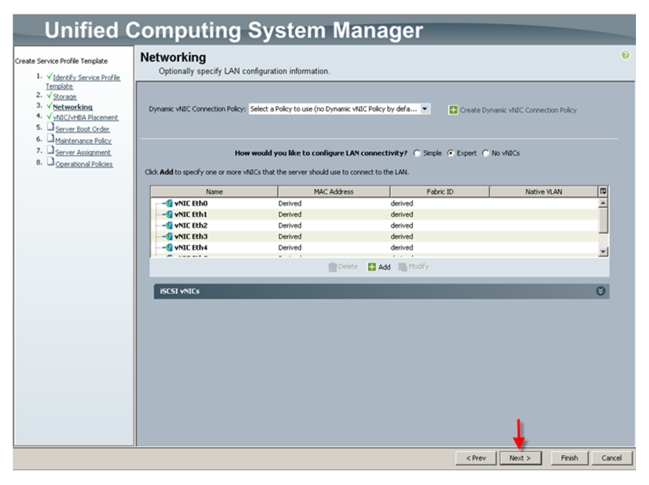Click the Server Boot Order page icon

tap(50, 127)
